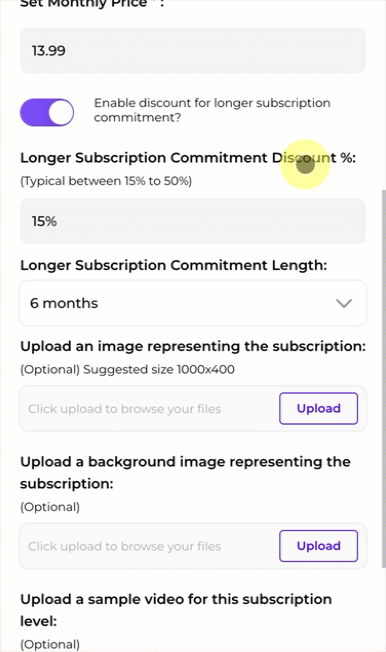Screen dimensions: 386x652
Task: Click the 'Suggested size 1000x400' hint text
Action: coord(159,370)
